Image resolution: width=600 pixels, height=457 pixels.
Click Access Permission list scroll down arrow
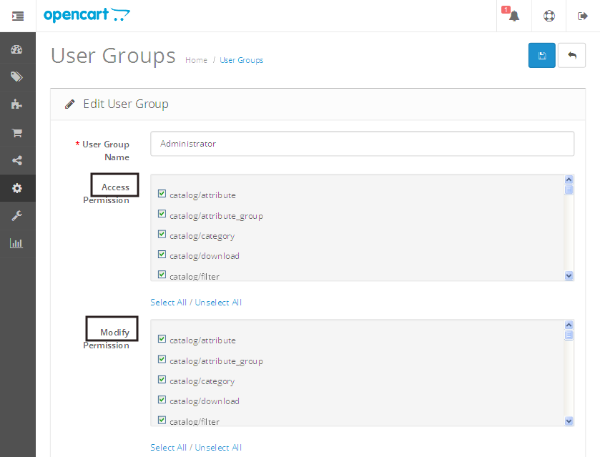pos(569,276)
